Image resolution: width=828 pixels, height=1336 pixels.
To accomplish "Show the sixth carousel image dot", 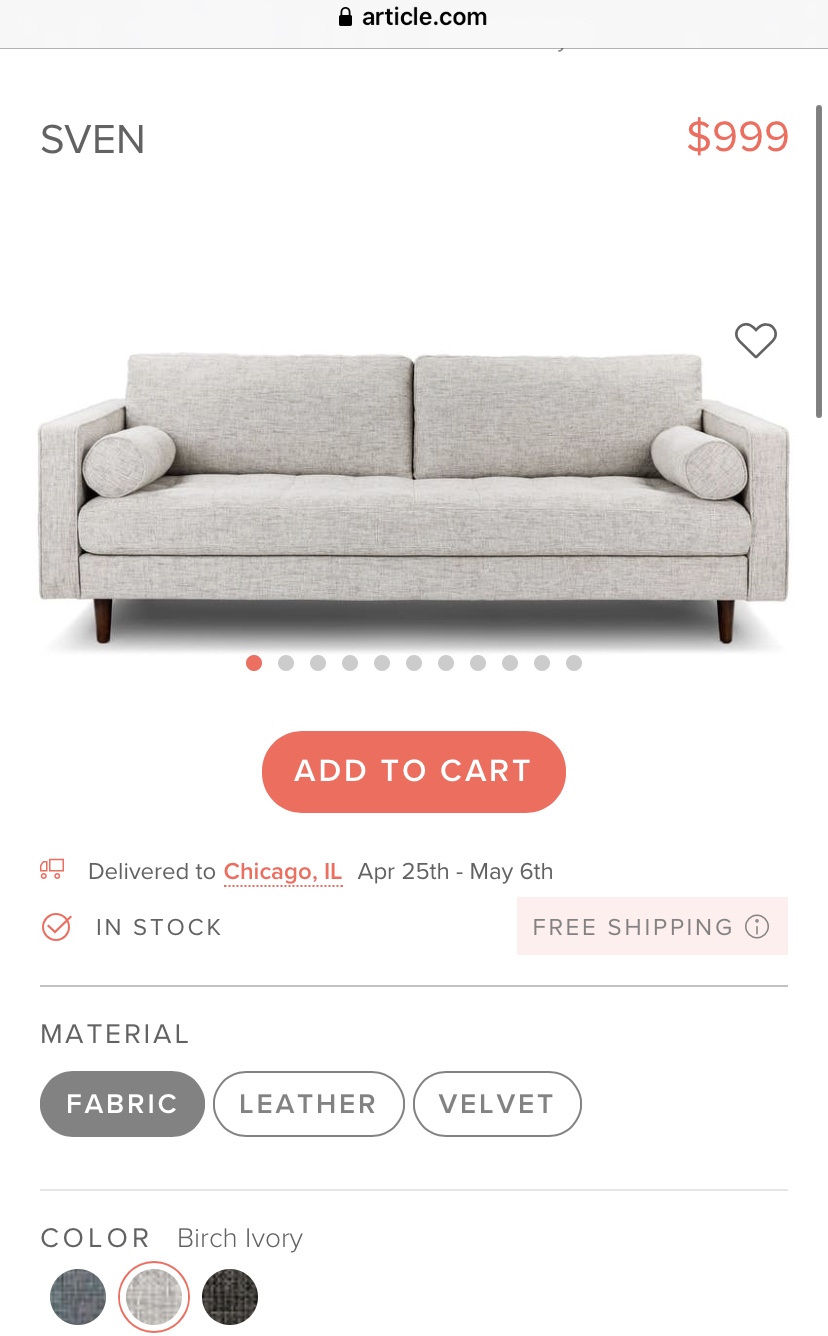I will [x=414, y=663].
